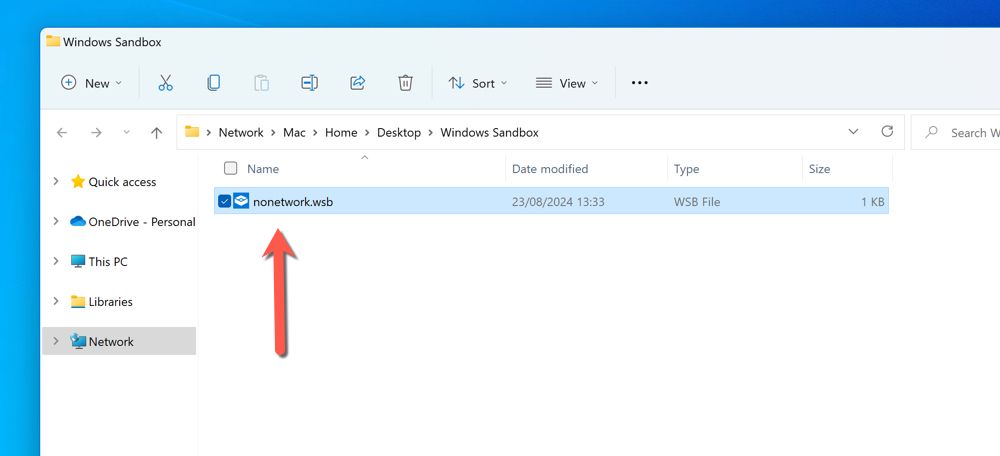Go up one folder level

[x=156, y=133]
